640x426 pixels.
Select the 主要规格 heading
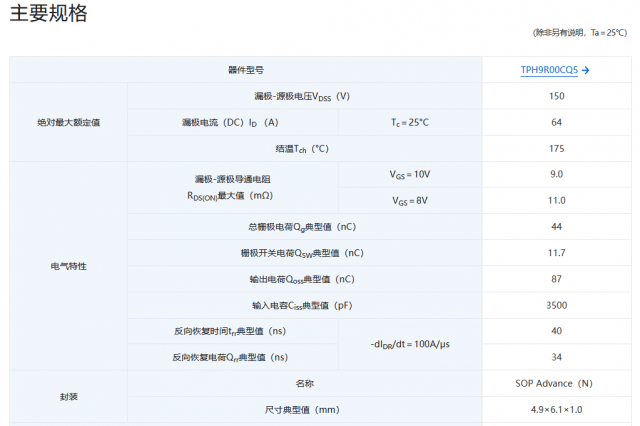tap(48, 14)
